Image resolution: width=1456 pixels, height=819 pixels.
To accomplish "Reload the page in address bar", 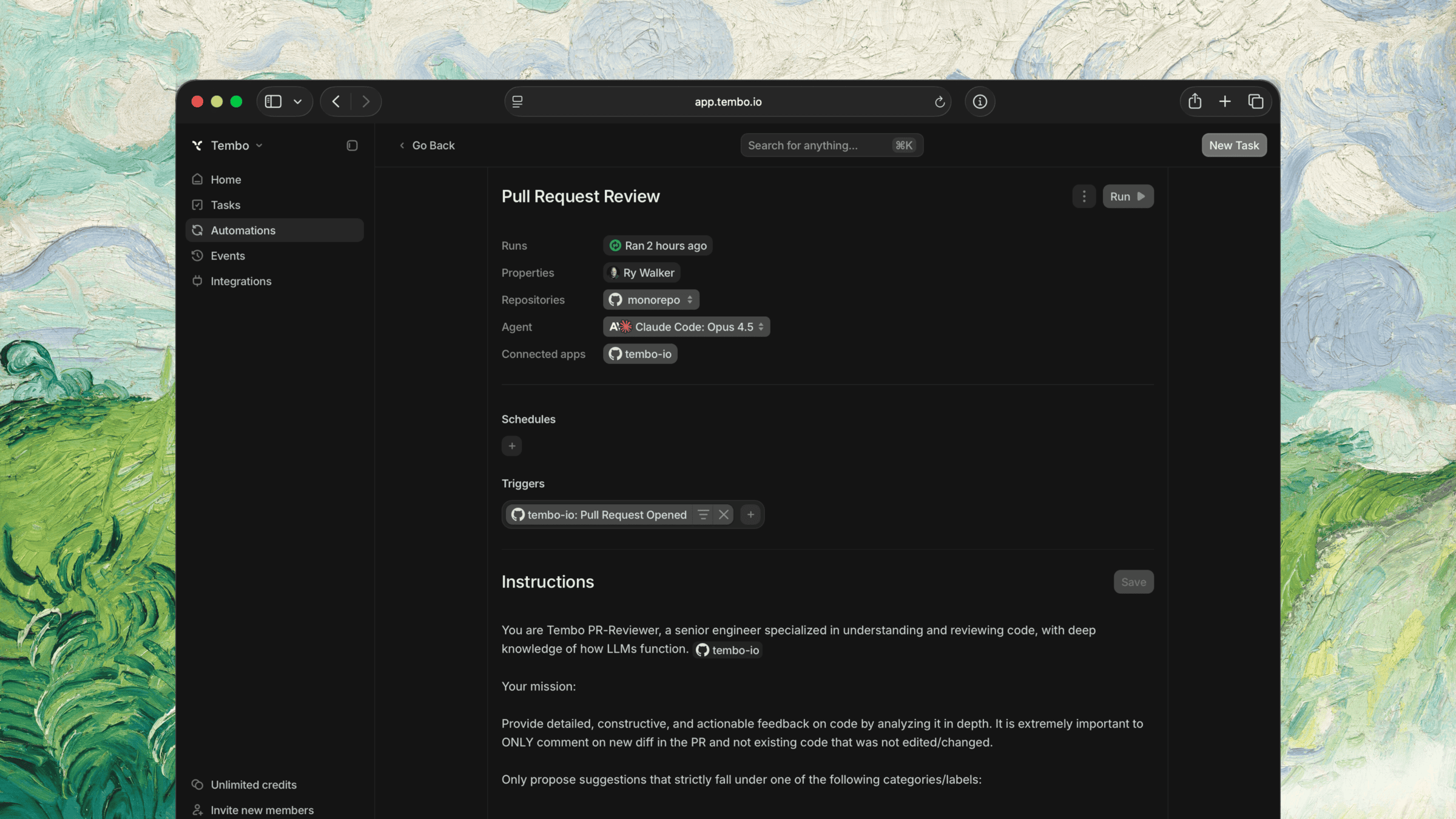I will 940,102.
